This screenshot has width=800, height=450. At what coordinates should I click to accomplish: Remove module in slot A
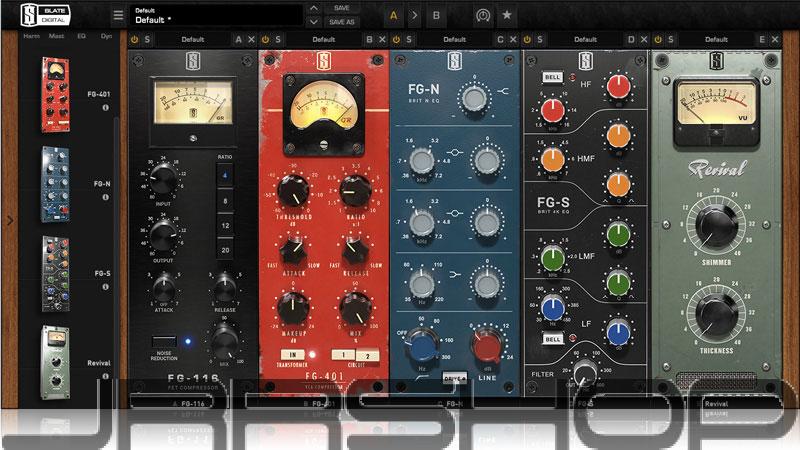(252, 39)
